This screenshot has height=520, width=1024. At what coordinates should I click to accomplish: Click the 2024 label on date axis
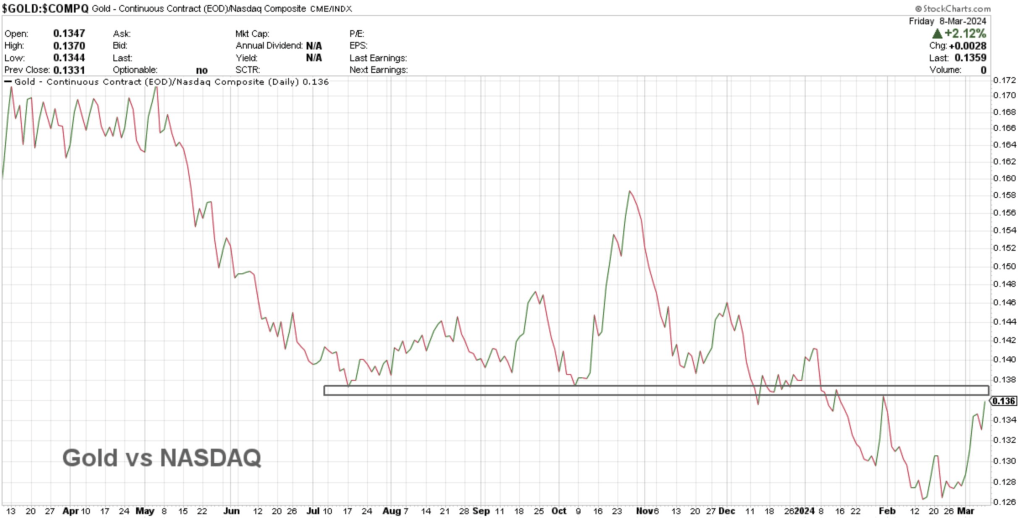(805, 509)
